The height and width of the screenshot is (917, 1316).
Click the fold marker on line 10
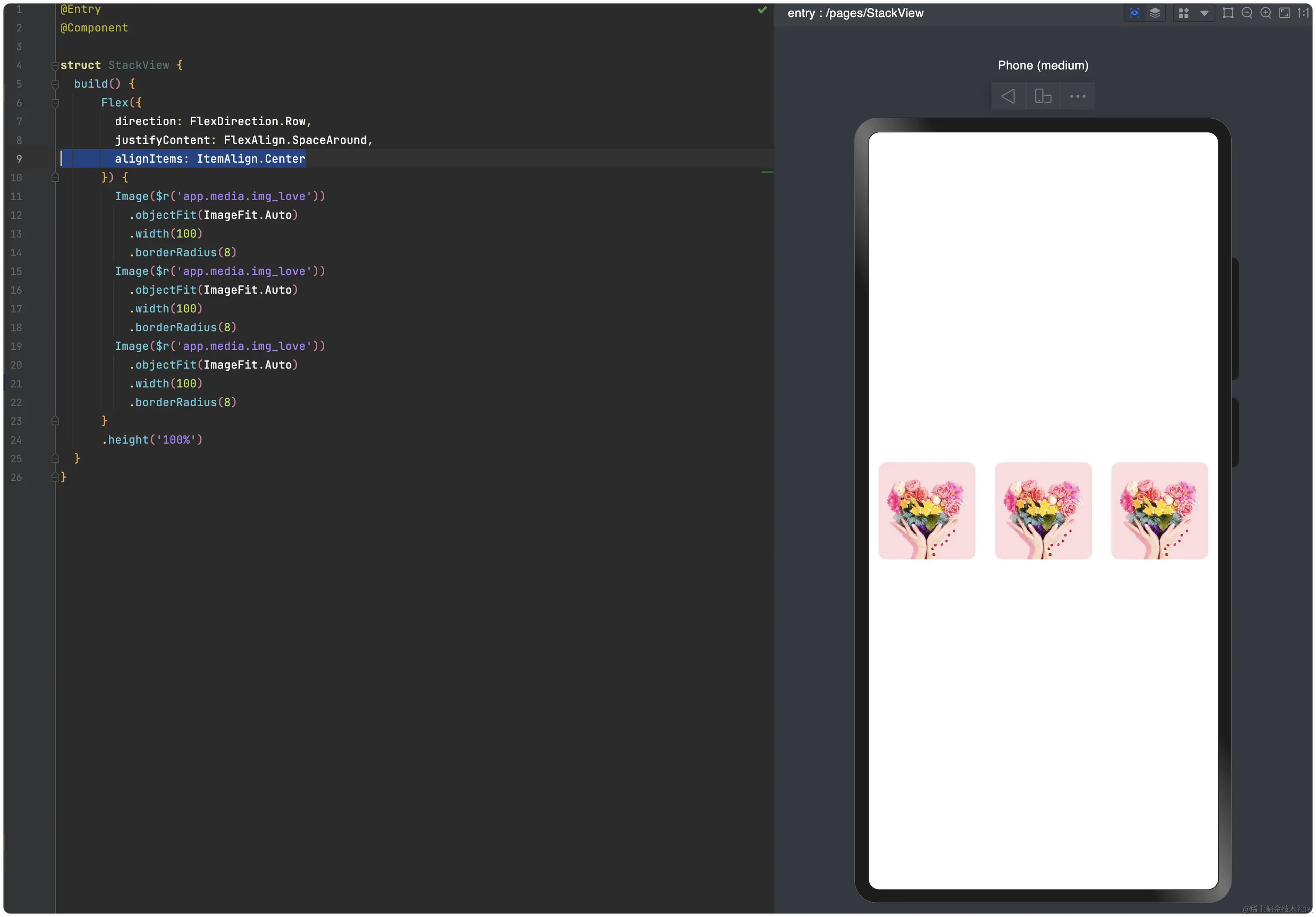[x=55, y=177]
